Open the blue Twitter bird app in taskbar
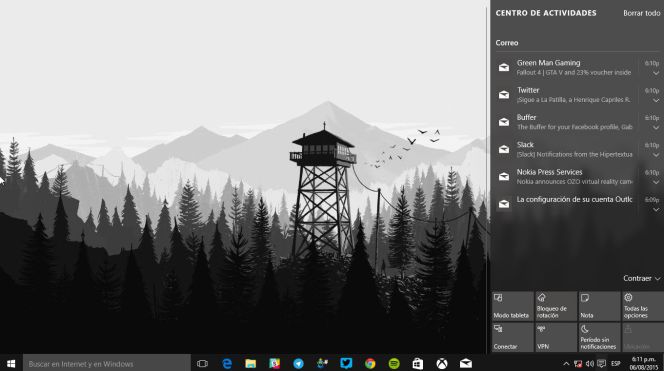This screenshot has height=371, width=664. 346,363
